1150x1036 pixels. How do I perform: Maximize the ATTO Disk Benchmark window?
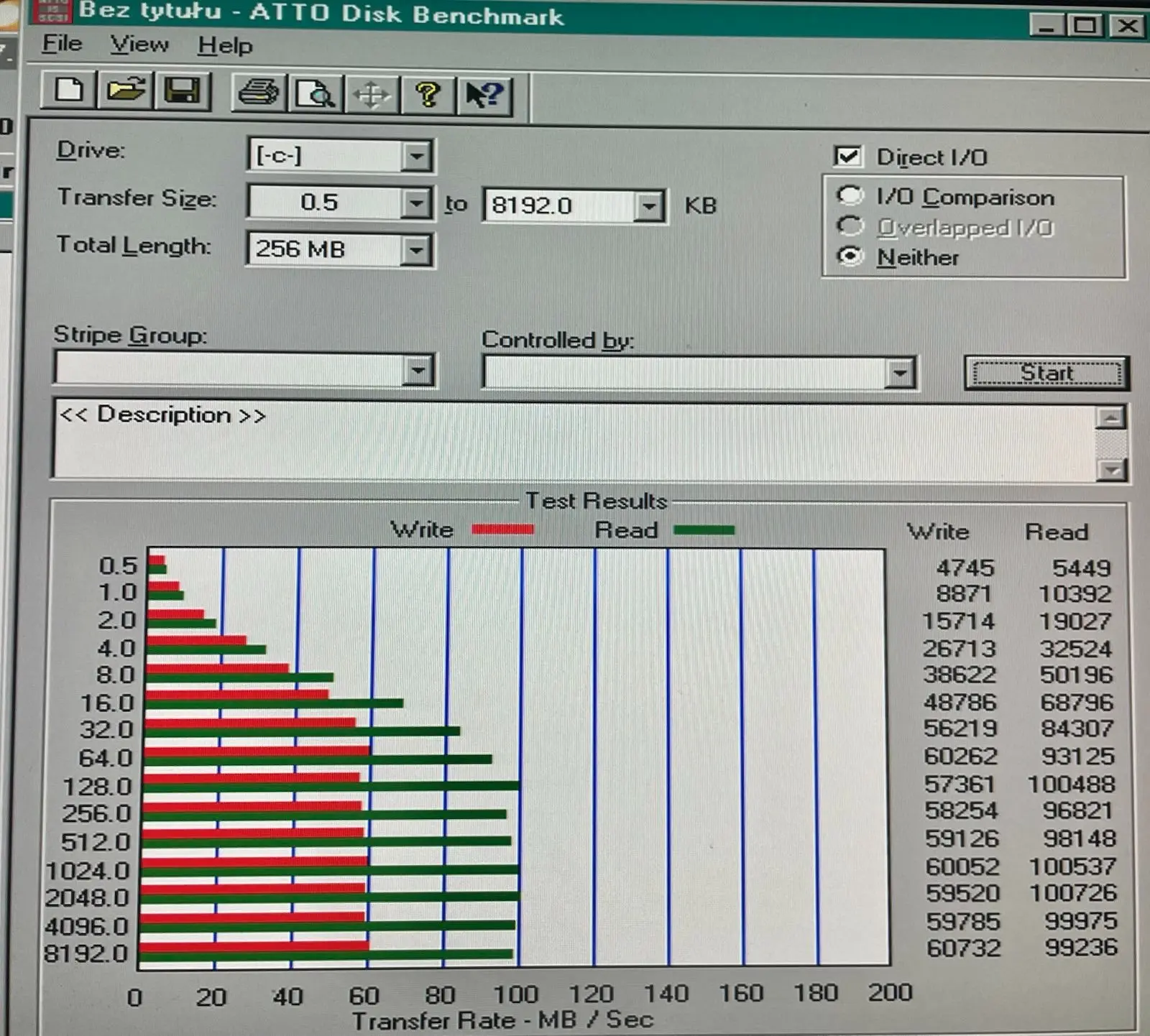click(x=1085, y=26)
